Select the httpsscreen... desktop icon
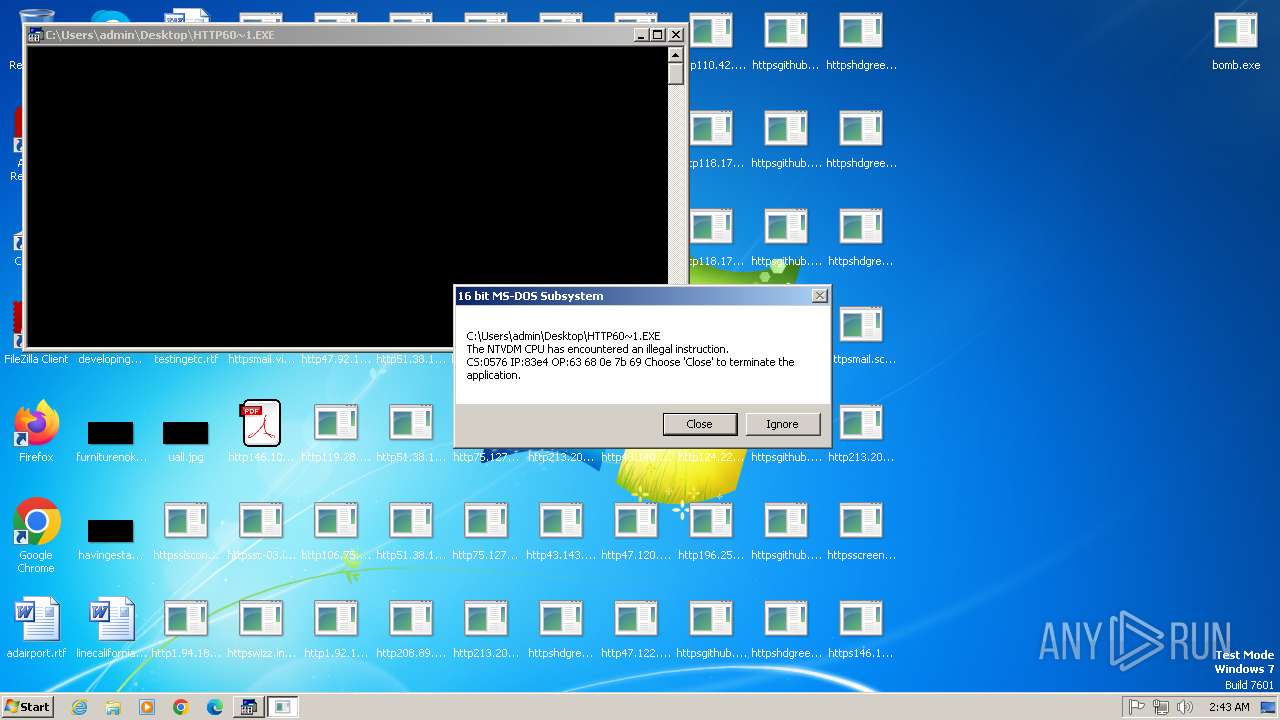Image resolution: width=1280 pixels, height=720 pixels. (x=861, y=530)
